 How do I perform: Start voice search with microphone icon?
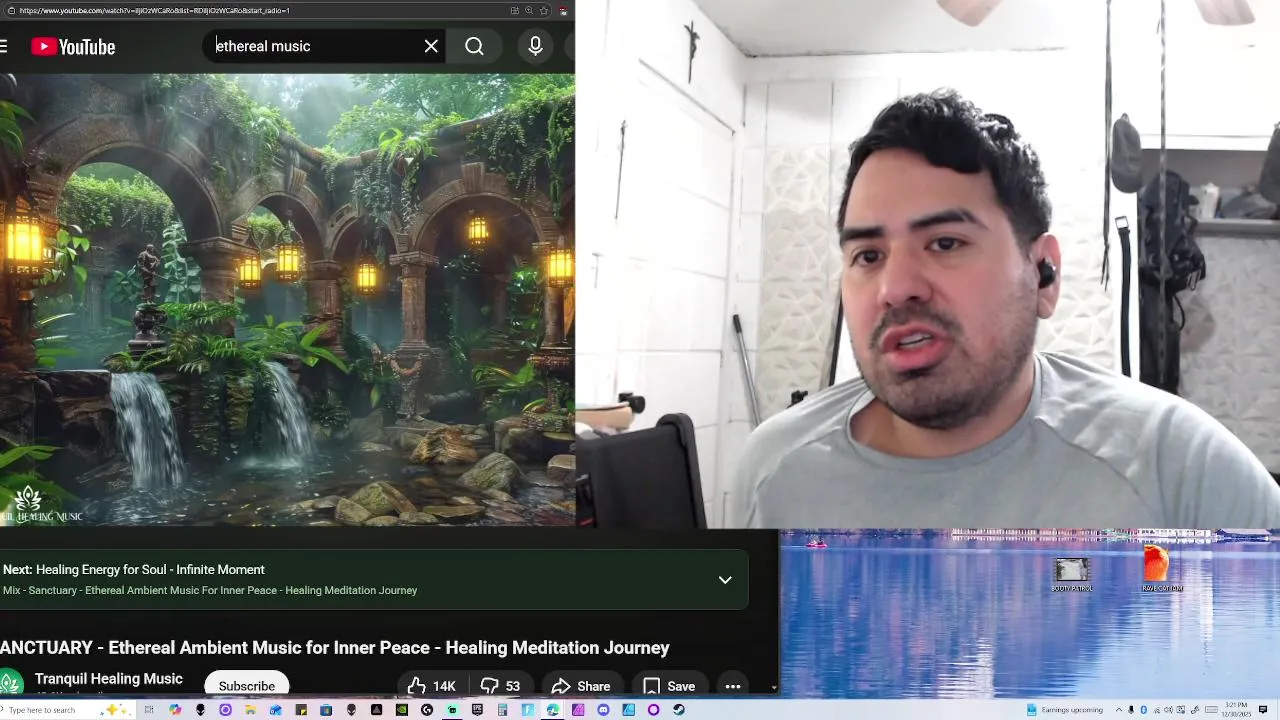pos(535,46)
